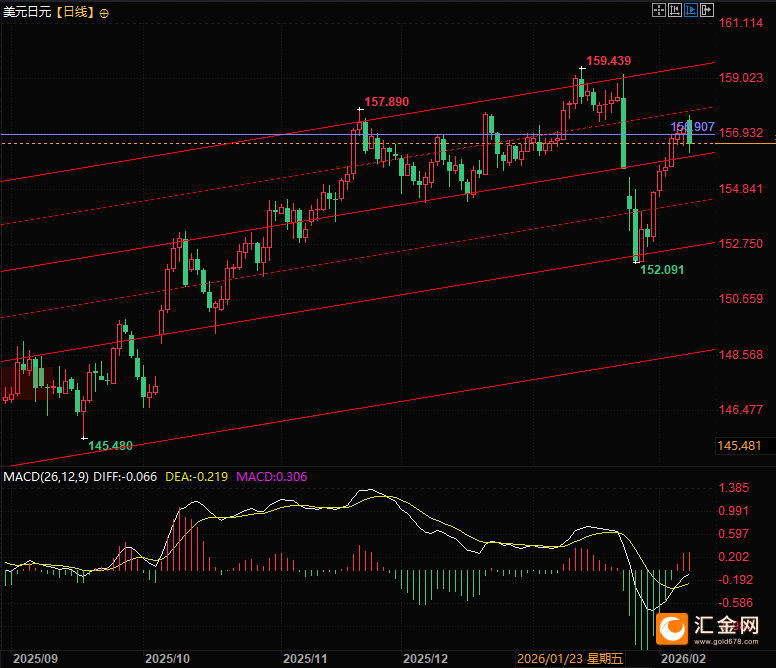Screen dimensions: 776x668
Task: Click the DIFF:-0.066 readout
Action: (125, 477)
